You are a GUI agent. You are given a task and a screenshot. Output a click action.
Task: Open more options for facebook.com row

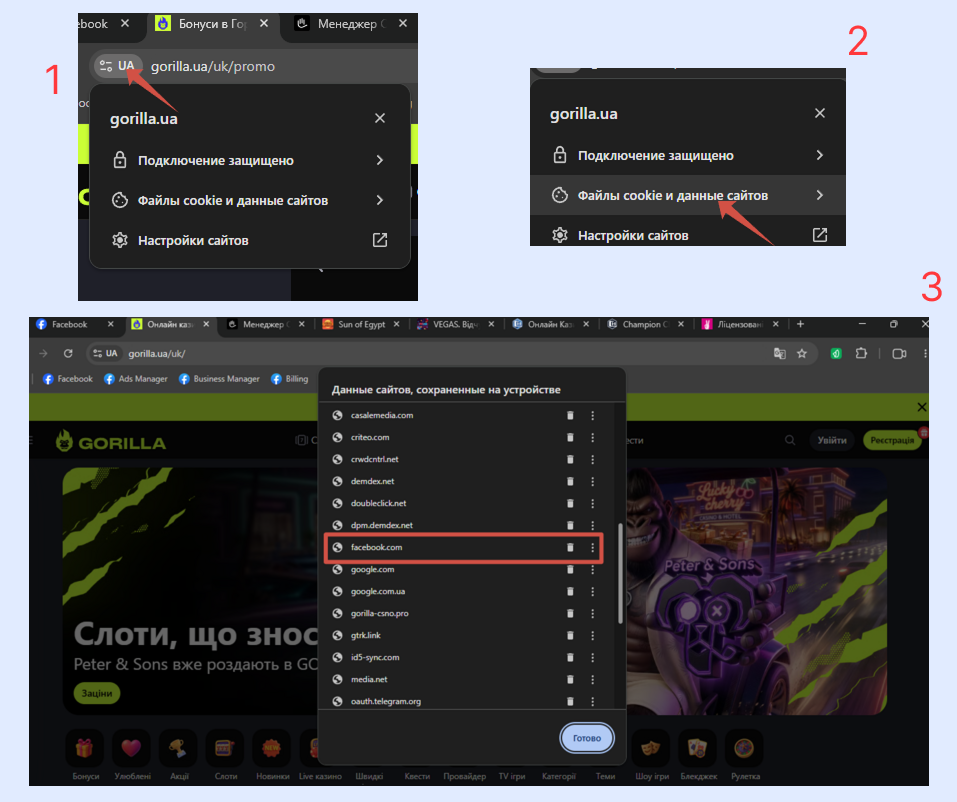[592, 547]
